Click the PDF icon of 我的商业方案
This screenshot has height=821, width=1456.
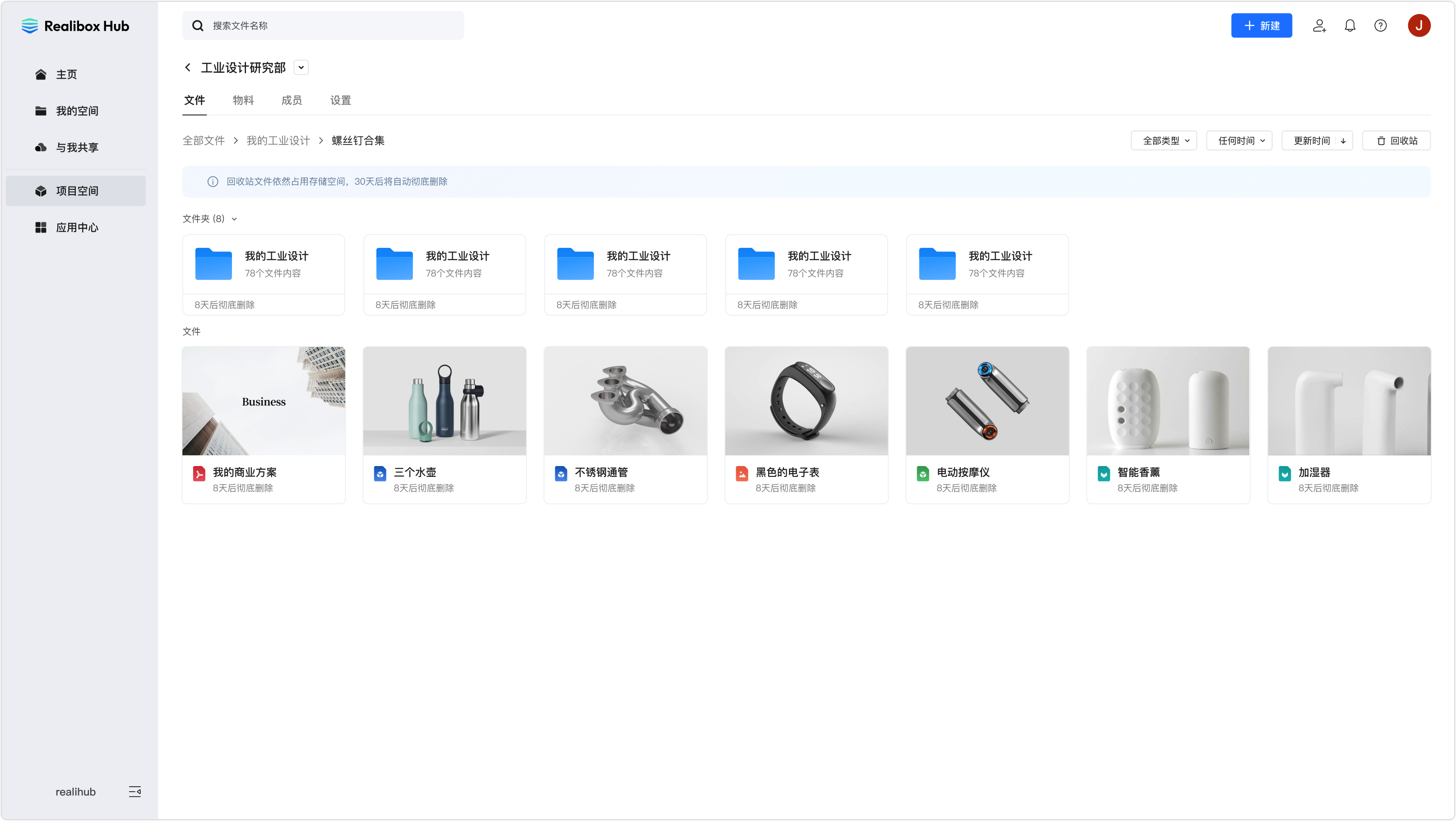coord(199,473)
